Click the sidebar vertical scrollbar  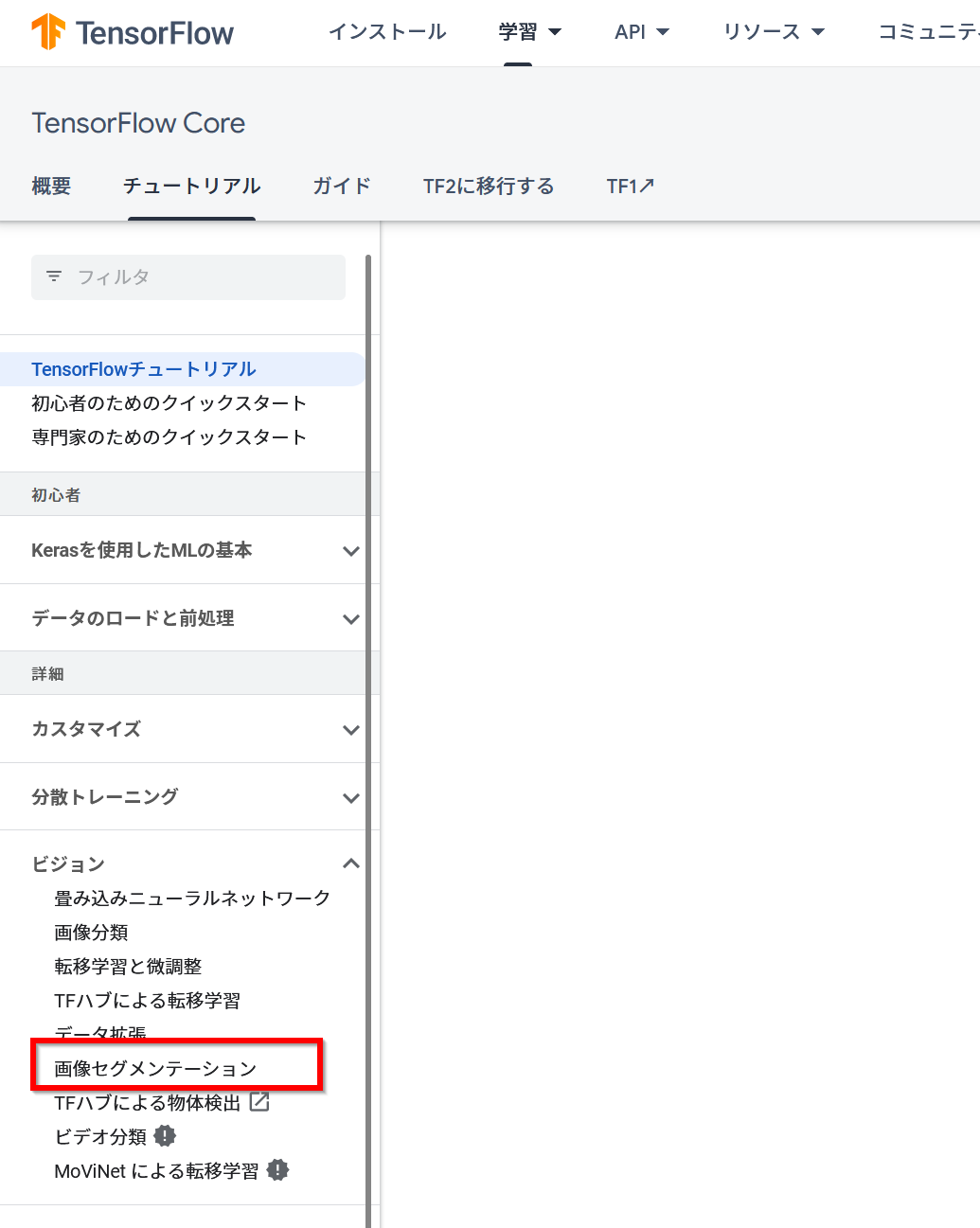368,741
